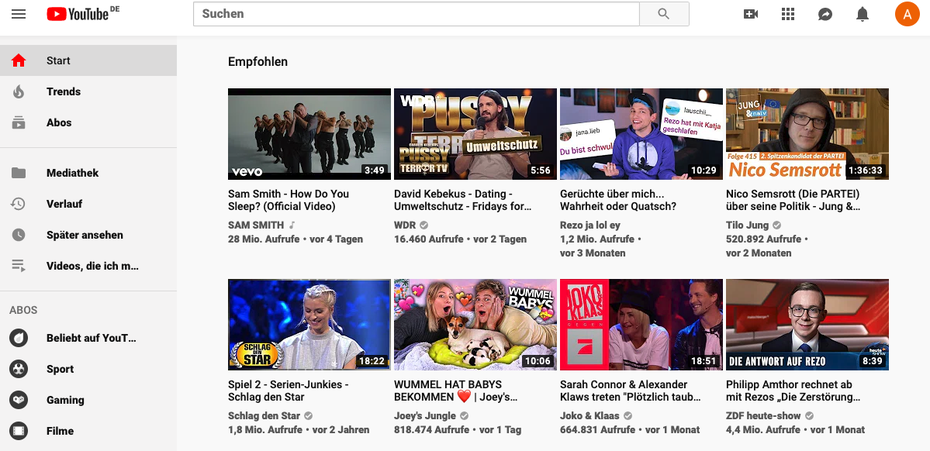This screenshot has width=930, height=451.
Task: Click the Verlauf history icon
Action: [x=18, y=204]
